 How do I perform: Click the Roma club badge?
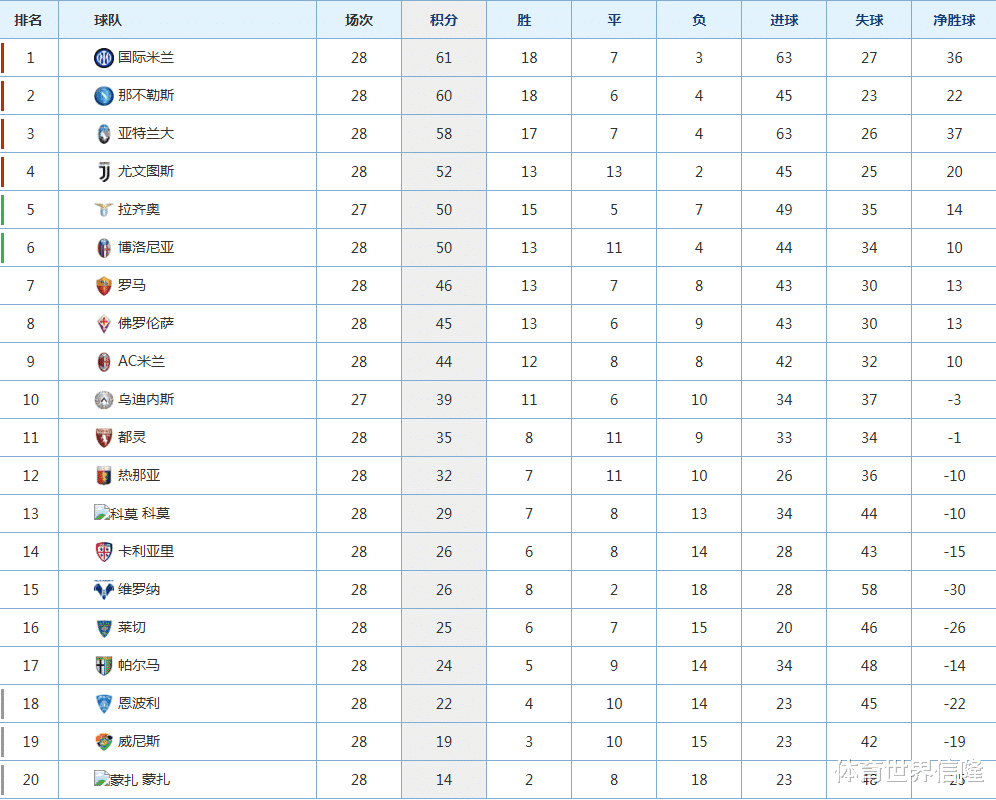pyautogui.click(x=103, y=286)
